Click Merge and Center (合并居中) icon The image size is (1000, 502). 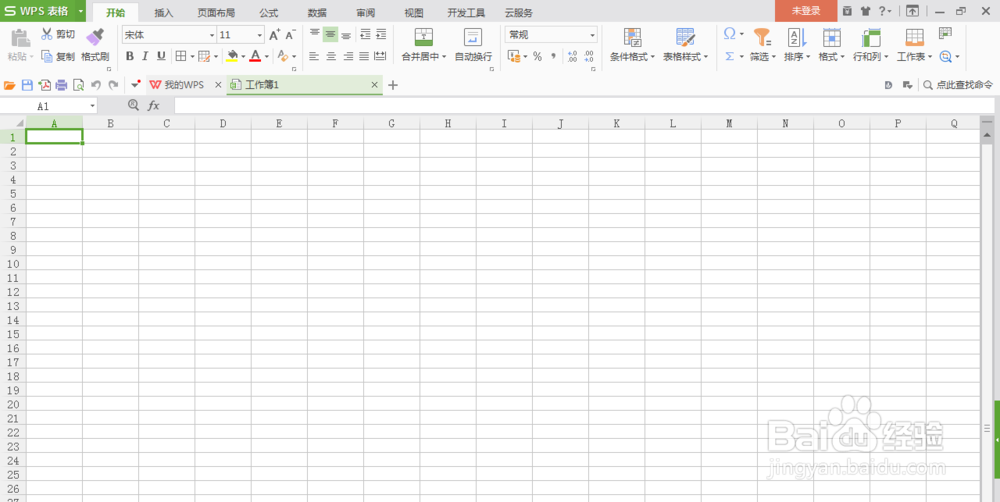[423, 37]
